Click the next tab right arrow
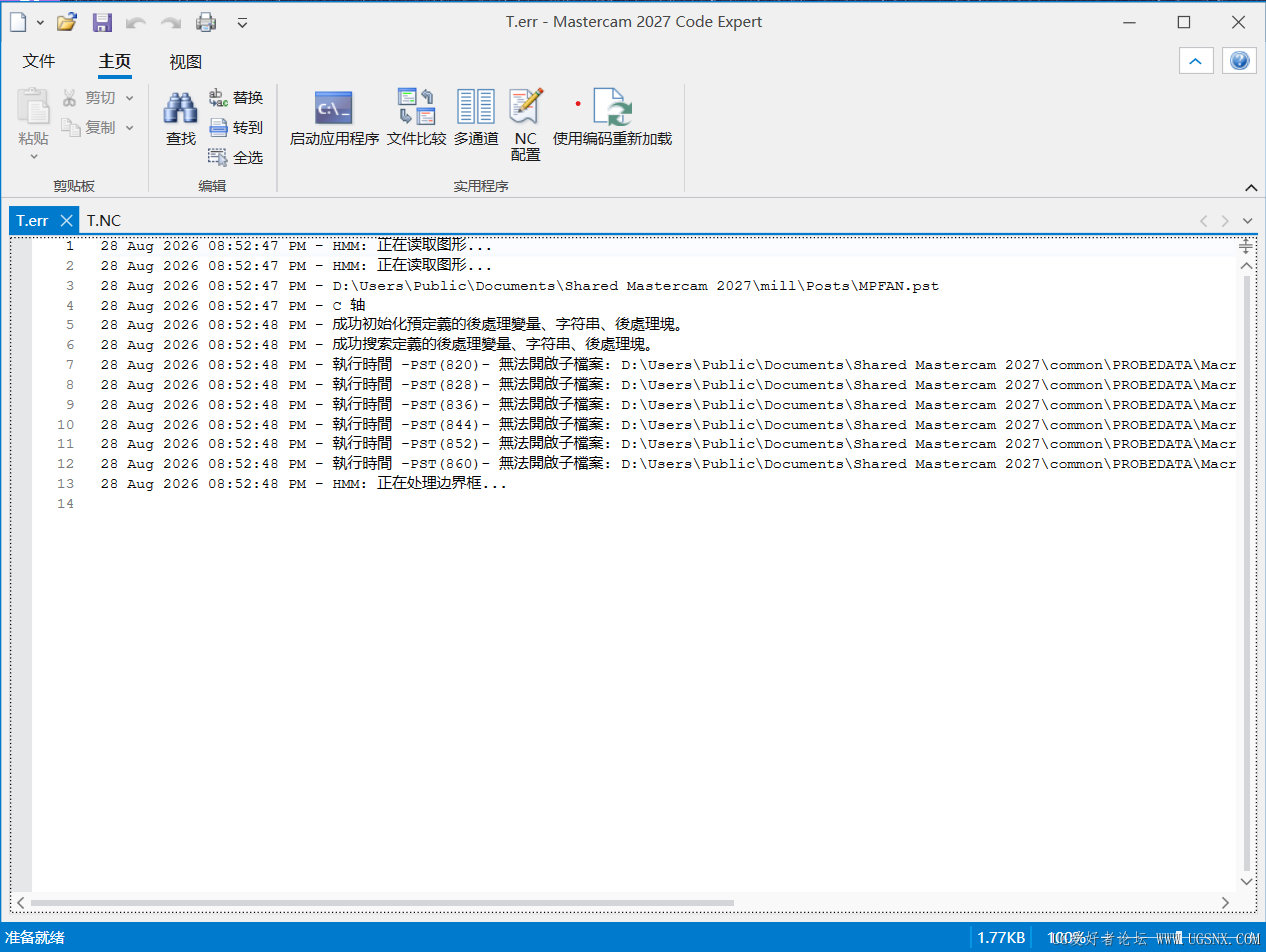1266x952 pixels. tap(1225, 220)
